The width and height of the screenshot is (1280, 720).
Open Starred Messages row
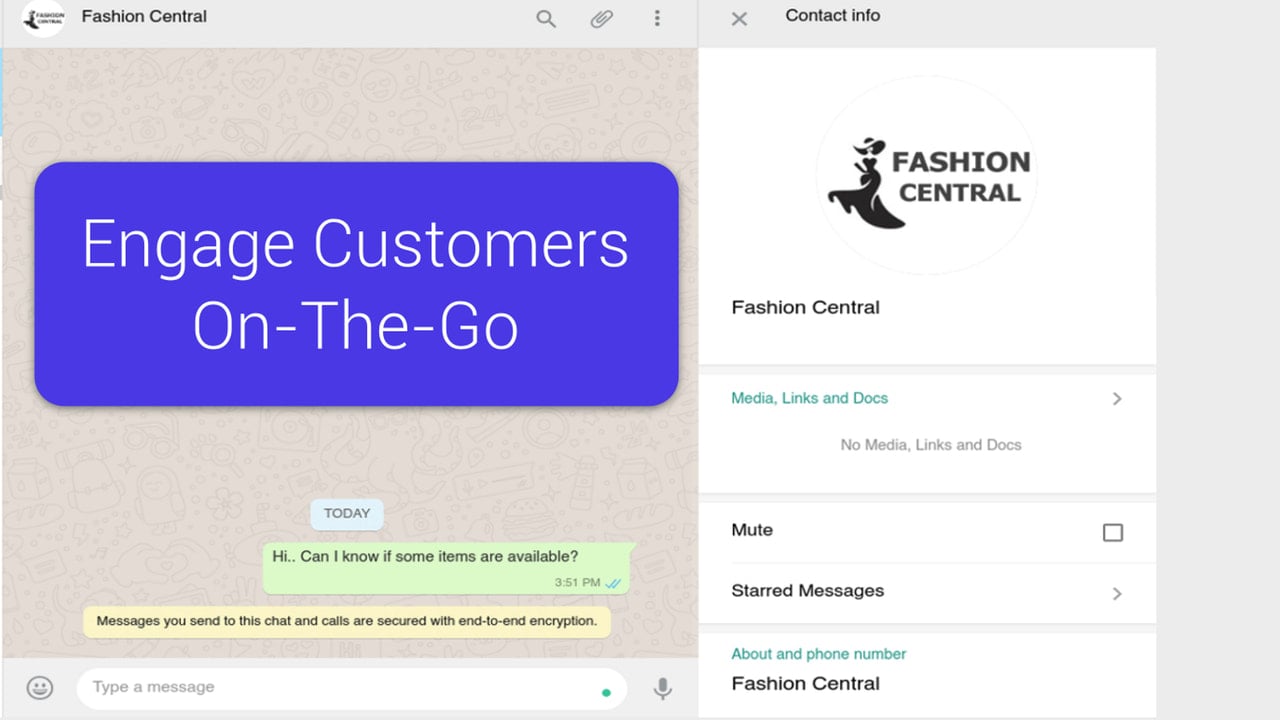tap(927, 592)
